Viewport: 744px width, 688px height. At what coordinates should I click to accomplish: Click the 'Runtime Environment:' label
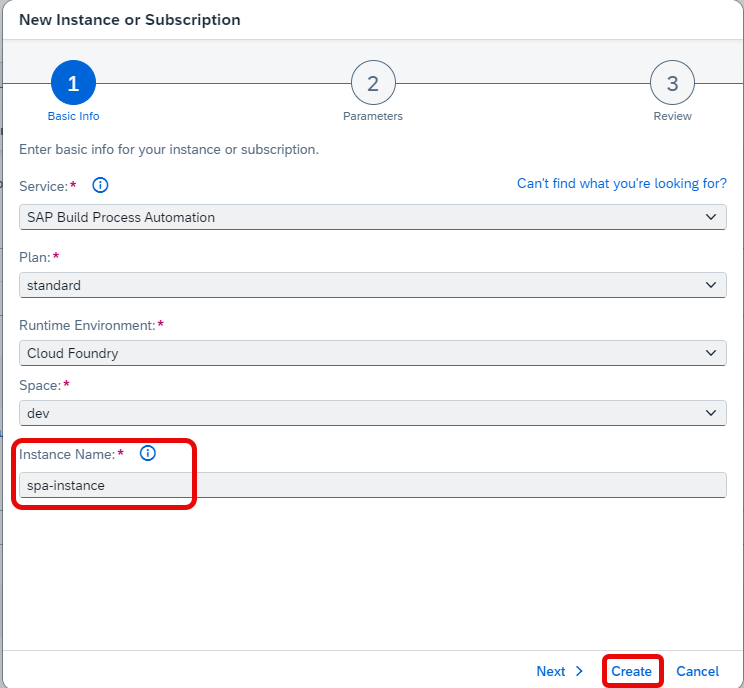[x=87, y=325]
